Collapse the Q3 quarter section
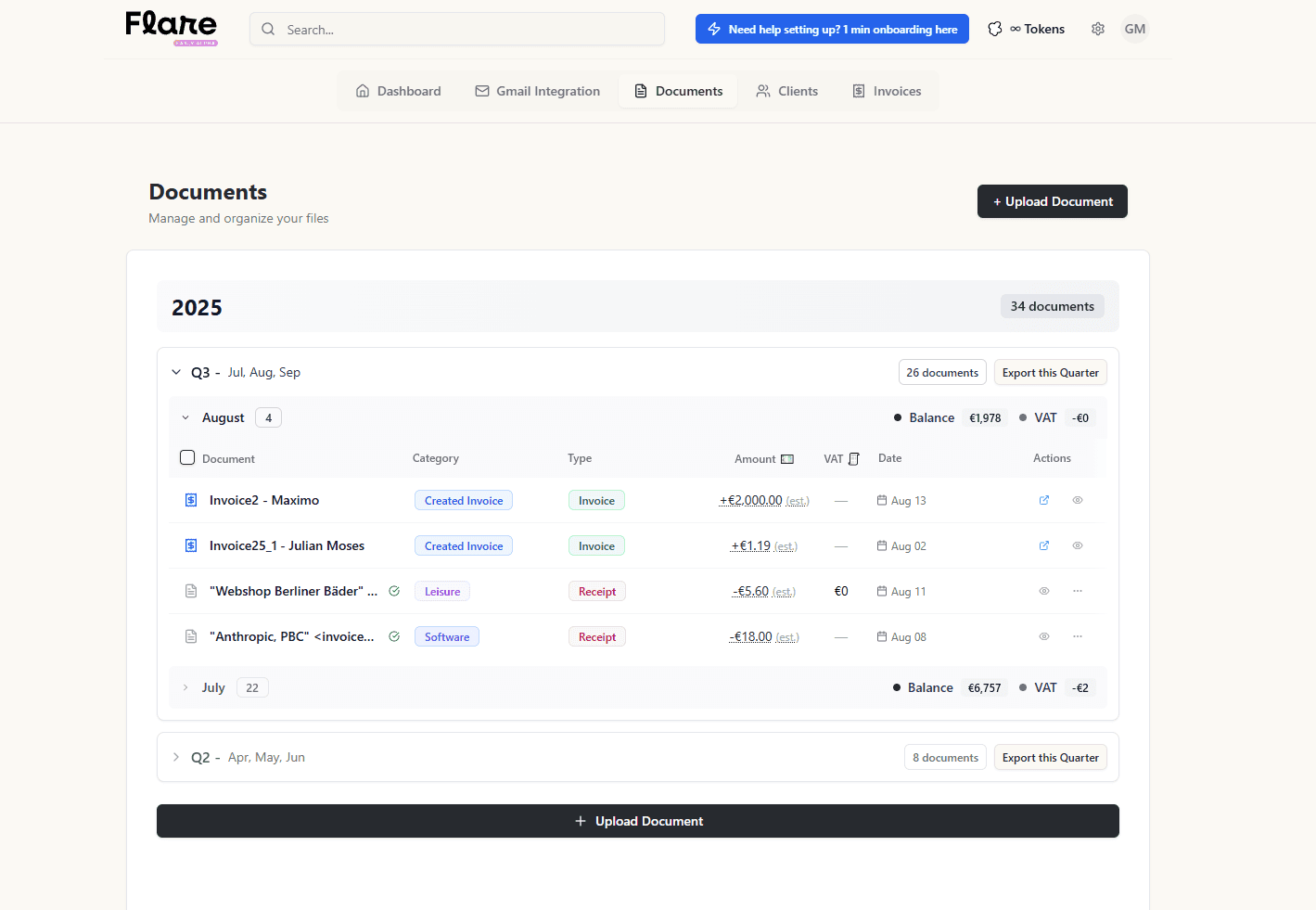The height and width of the screenshot is (910, 1316). (176, 371)
